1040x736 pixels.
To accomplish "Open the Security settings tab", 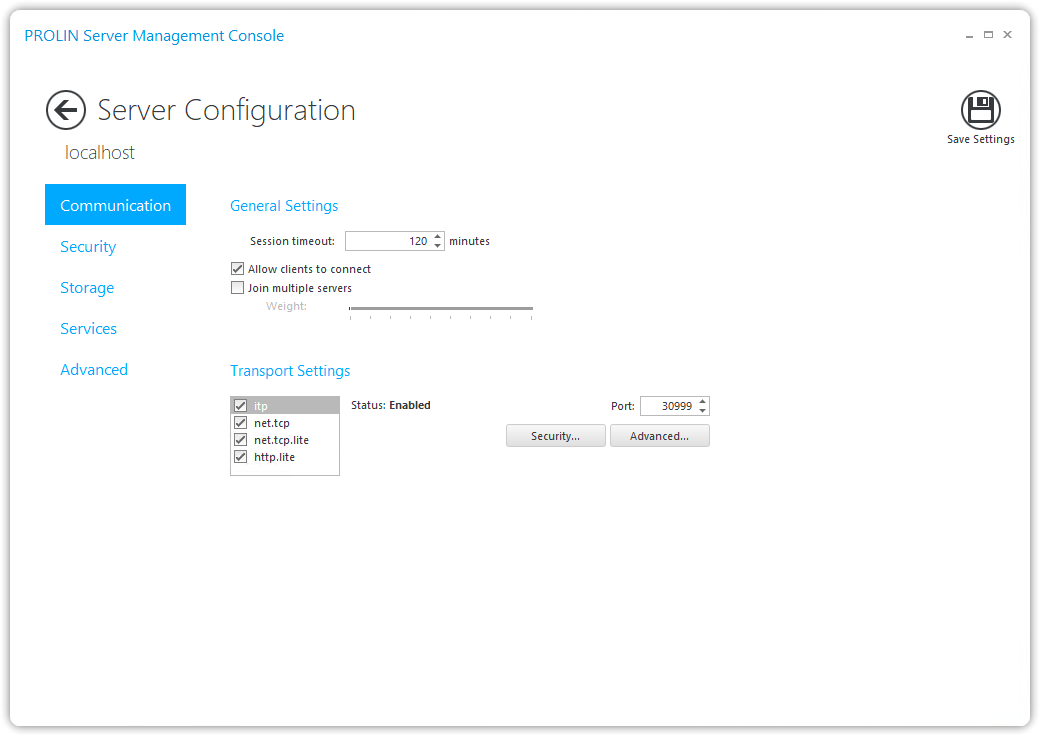I will [88, 247].
